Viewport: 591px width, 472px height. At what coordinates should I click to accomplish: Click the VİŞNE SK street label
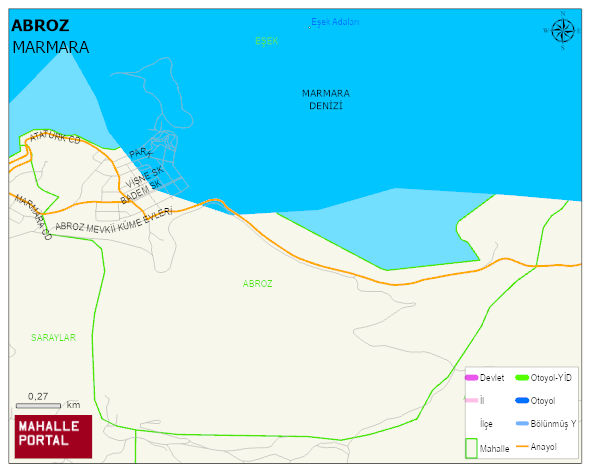[144, 177]
